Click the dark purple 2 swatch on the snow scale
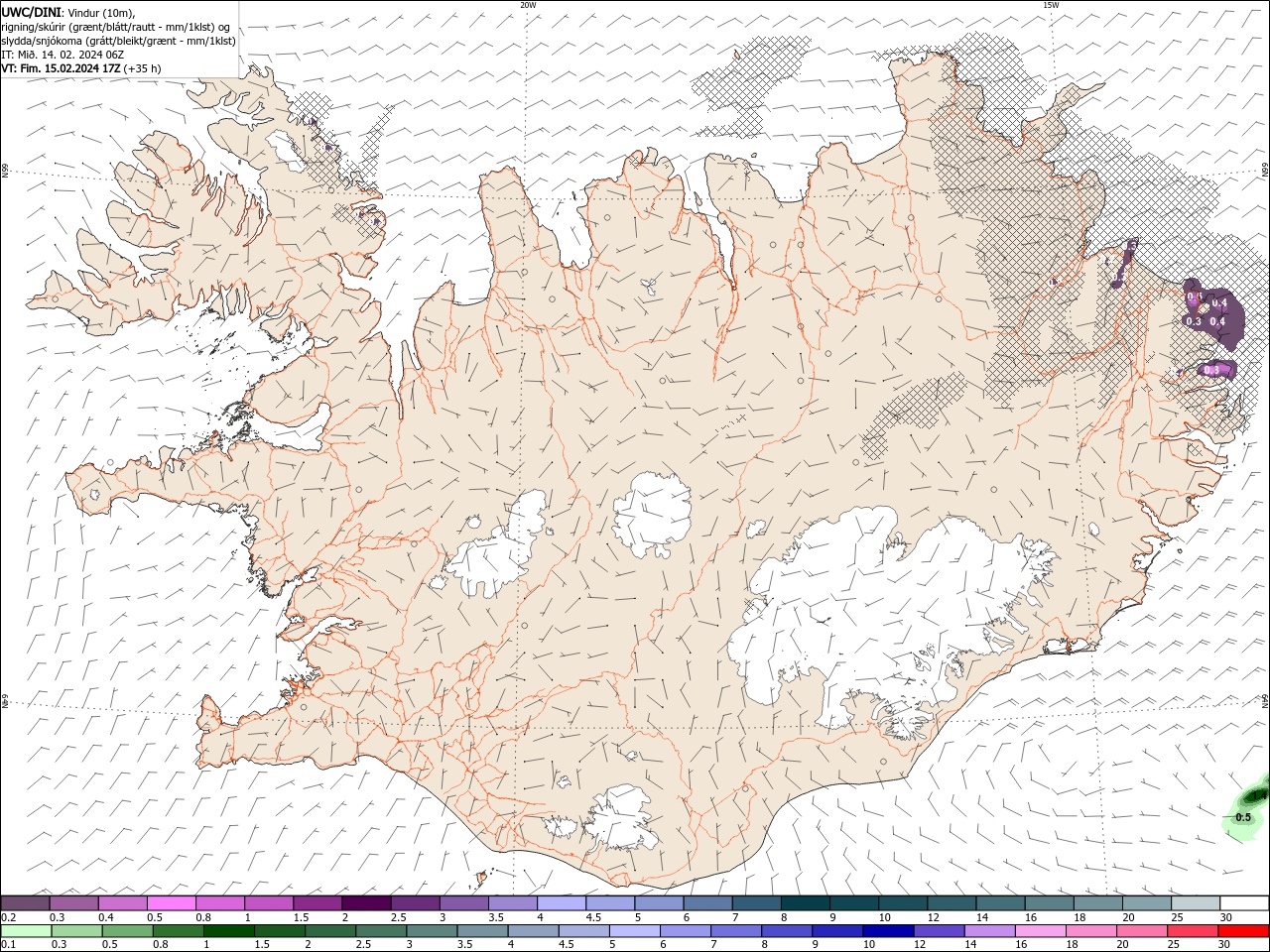The height and width of the screenshot is (952, 1270). (x=365, y=903)
